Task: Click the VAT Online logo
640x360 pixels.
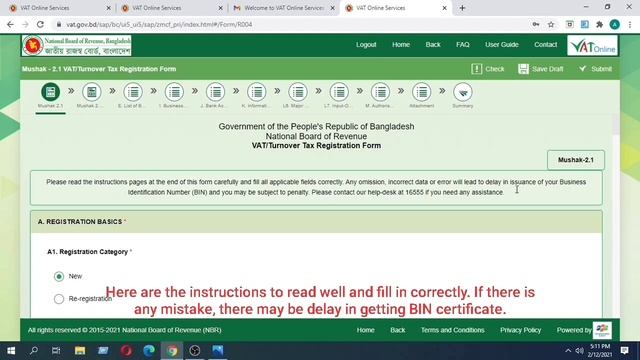Action: coord(592,45)
